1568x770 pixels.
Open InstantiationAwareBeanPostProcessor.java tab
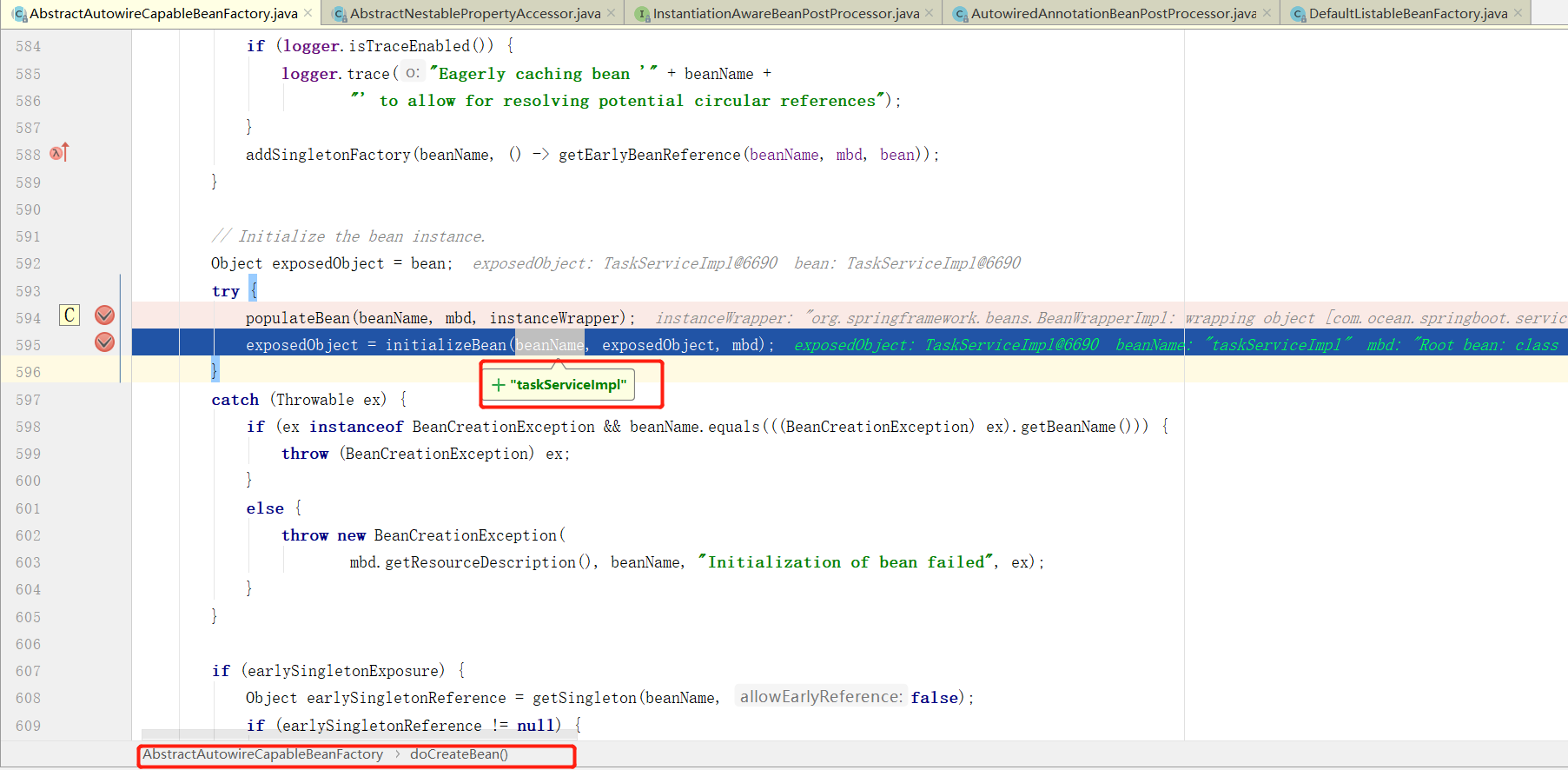coord(786,13)
